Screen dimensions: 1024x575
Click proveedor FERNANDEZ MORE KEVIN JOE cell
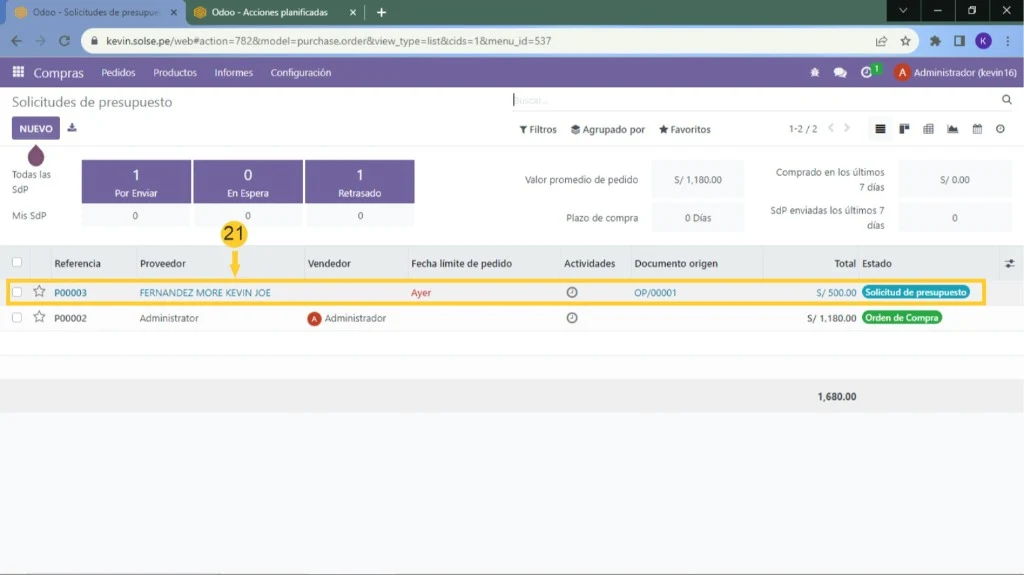coord(205,293)
